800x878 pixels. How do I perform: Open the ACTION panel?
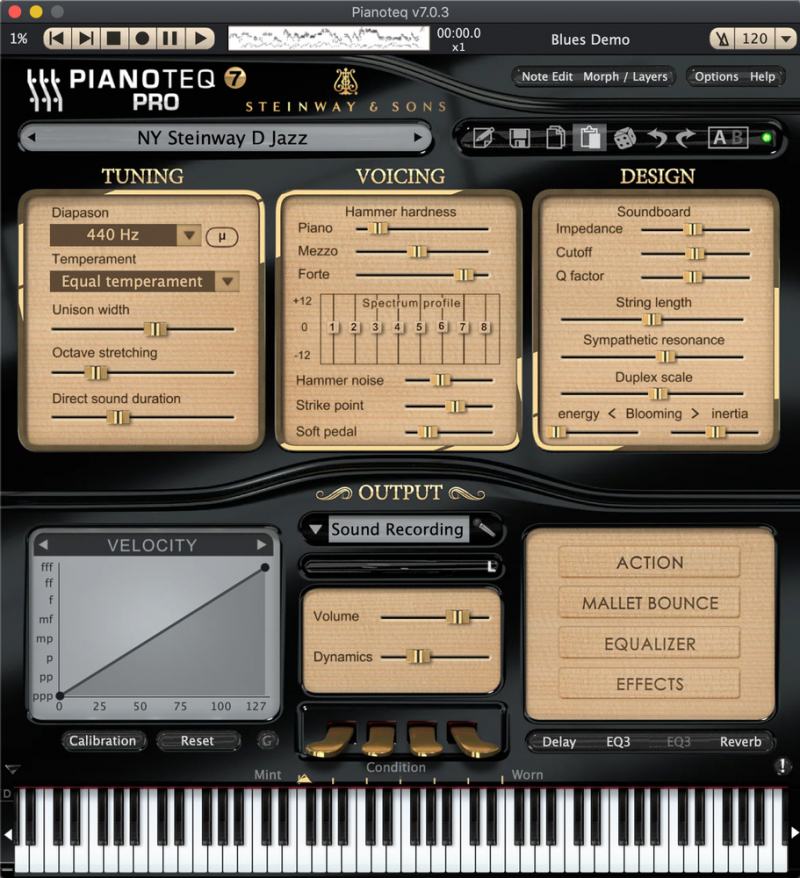(x=649, y=563)
